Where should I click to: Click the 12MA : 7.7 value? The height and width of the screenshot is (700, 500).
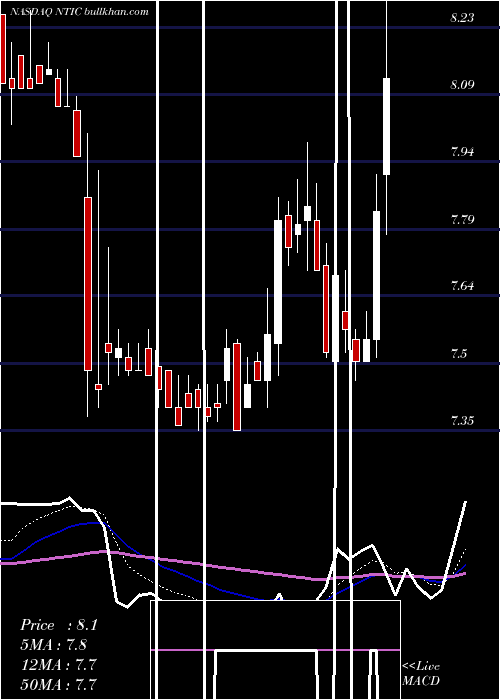tap(58, 664)
